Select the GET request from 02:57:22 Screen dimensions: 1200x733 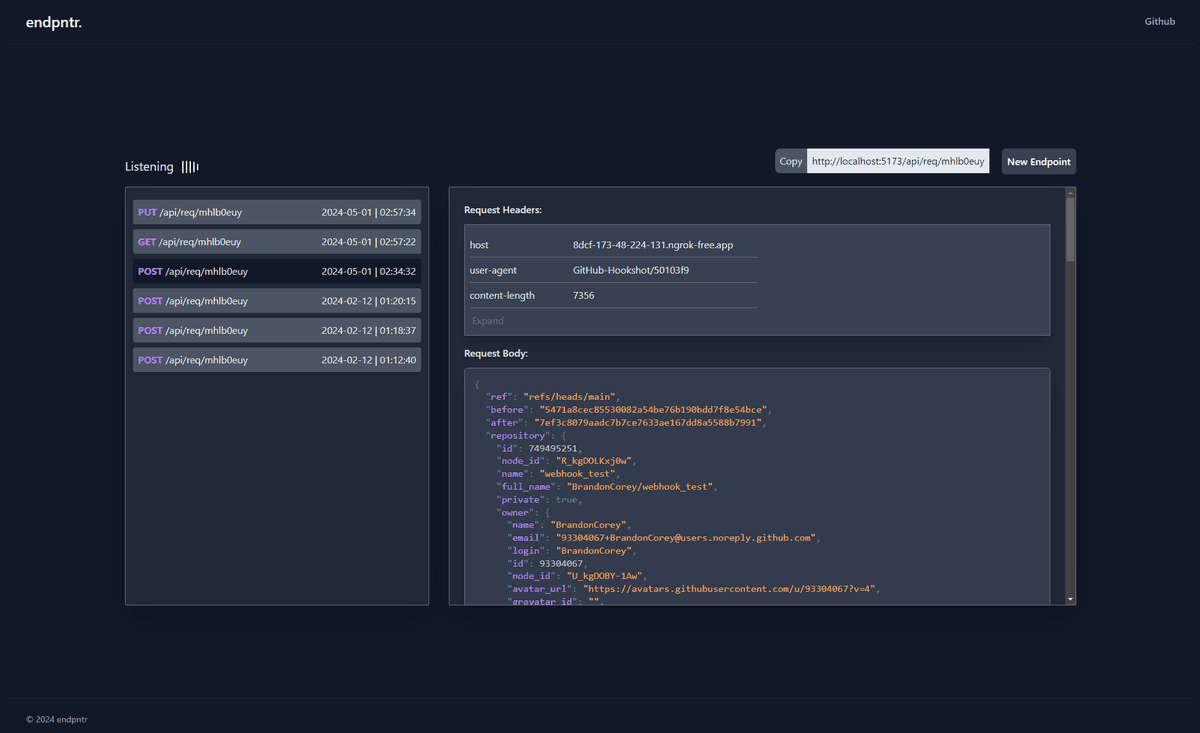click(x=277, y=242)
